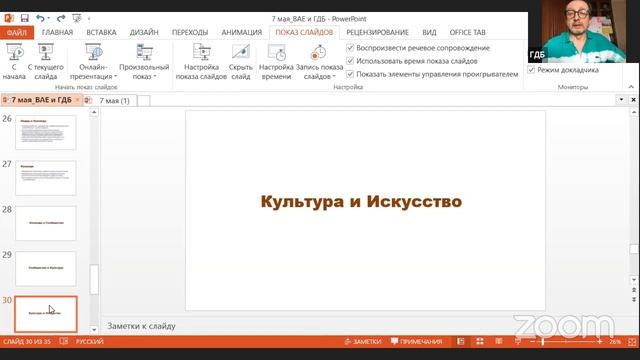The height and width of the screenshot is (360, 640).
Task: Select slide 29 thumbnail
Action: (46, 268)
